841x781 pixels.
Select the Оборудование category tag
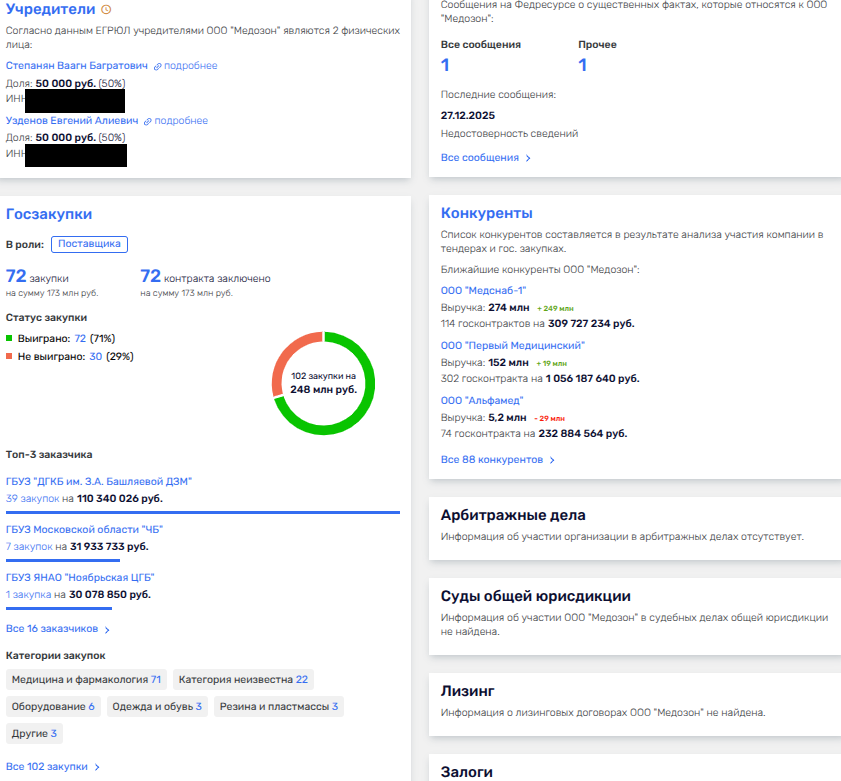(x=53, y=707)
